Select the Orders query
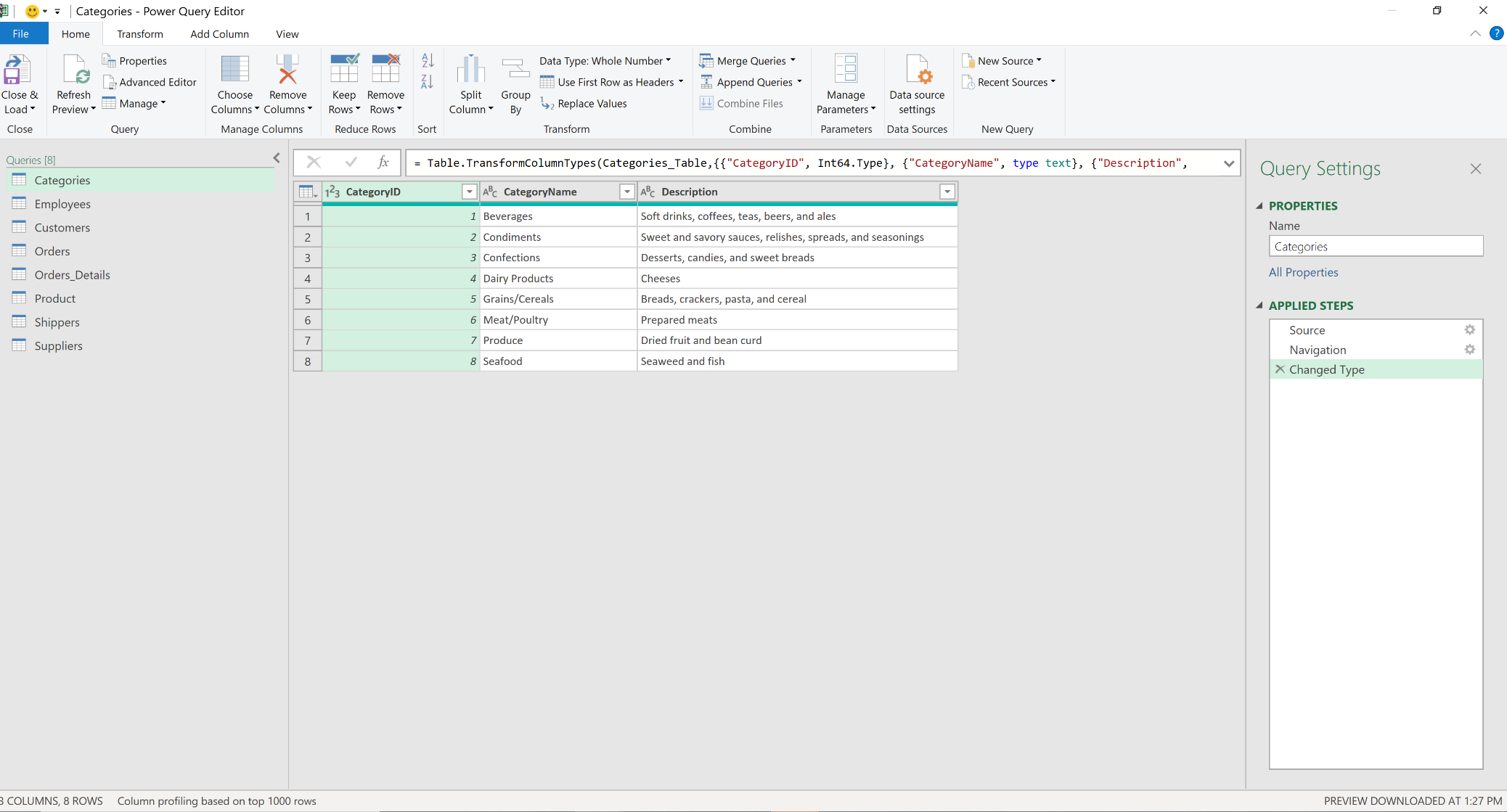The image size is (1507, 812). point(142,251)
